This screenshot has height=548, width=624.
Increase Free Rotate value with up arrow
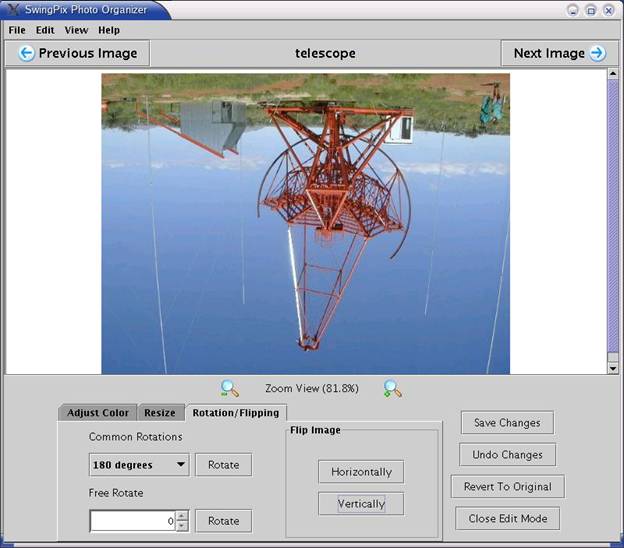tap(182, 516)
